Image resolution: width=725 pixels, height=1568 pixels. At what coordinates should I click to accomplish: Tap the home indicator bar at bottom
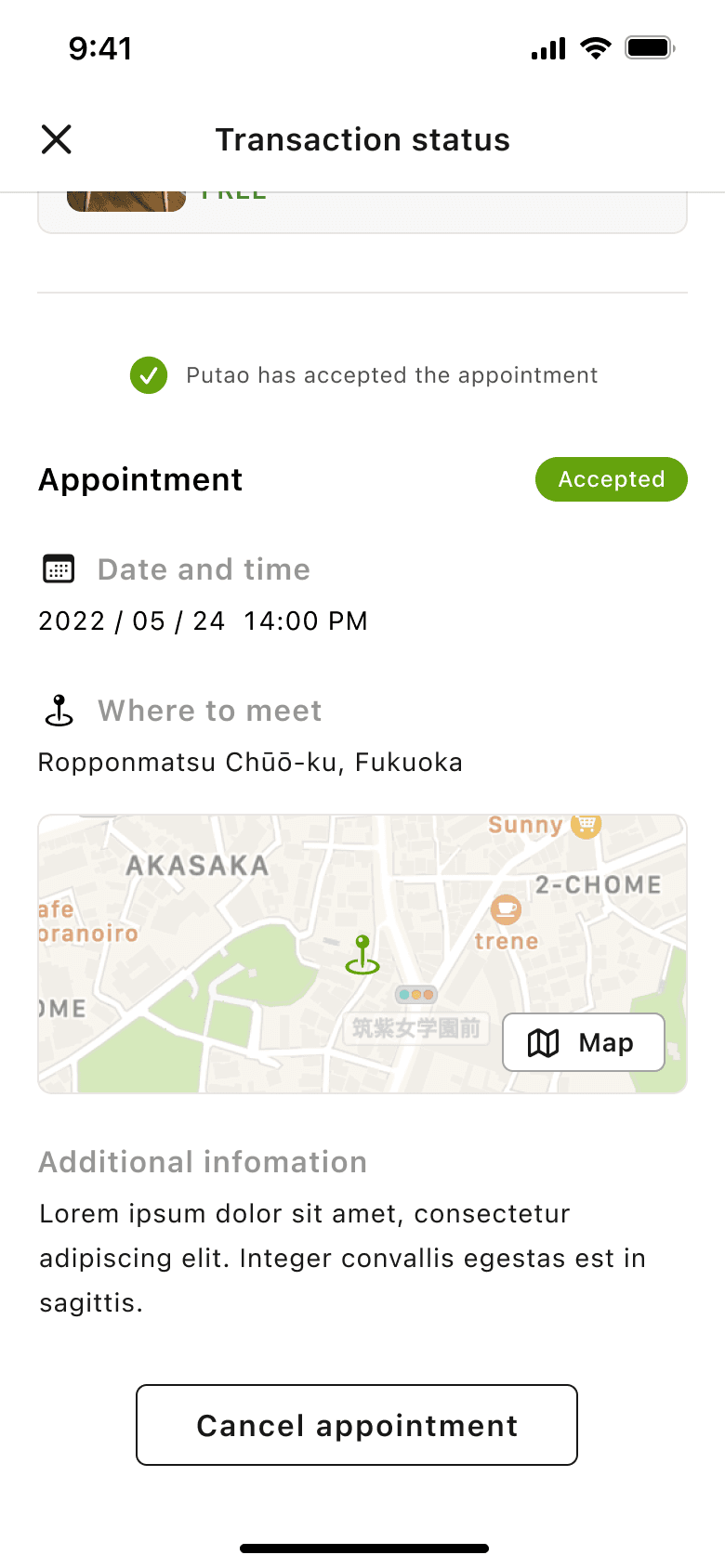(364, 1548)
